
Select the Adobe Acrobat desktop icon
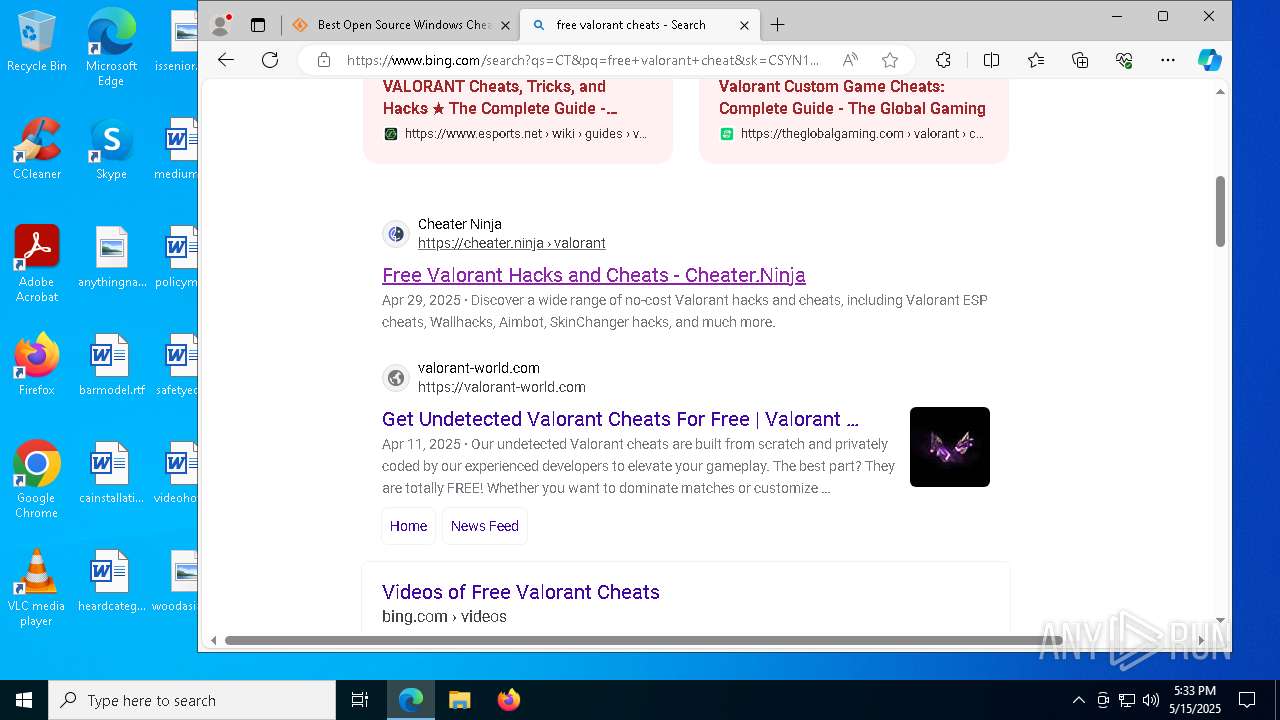[37, 264]
